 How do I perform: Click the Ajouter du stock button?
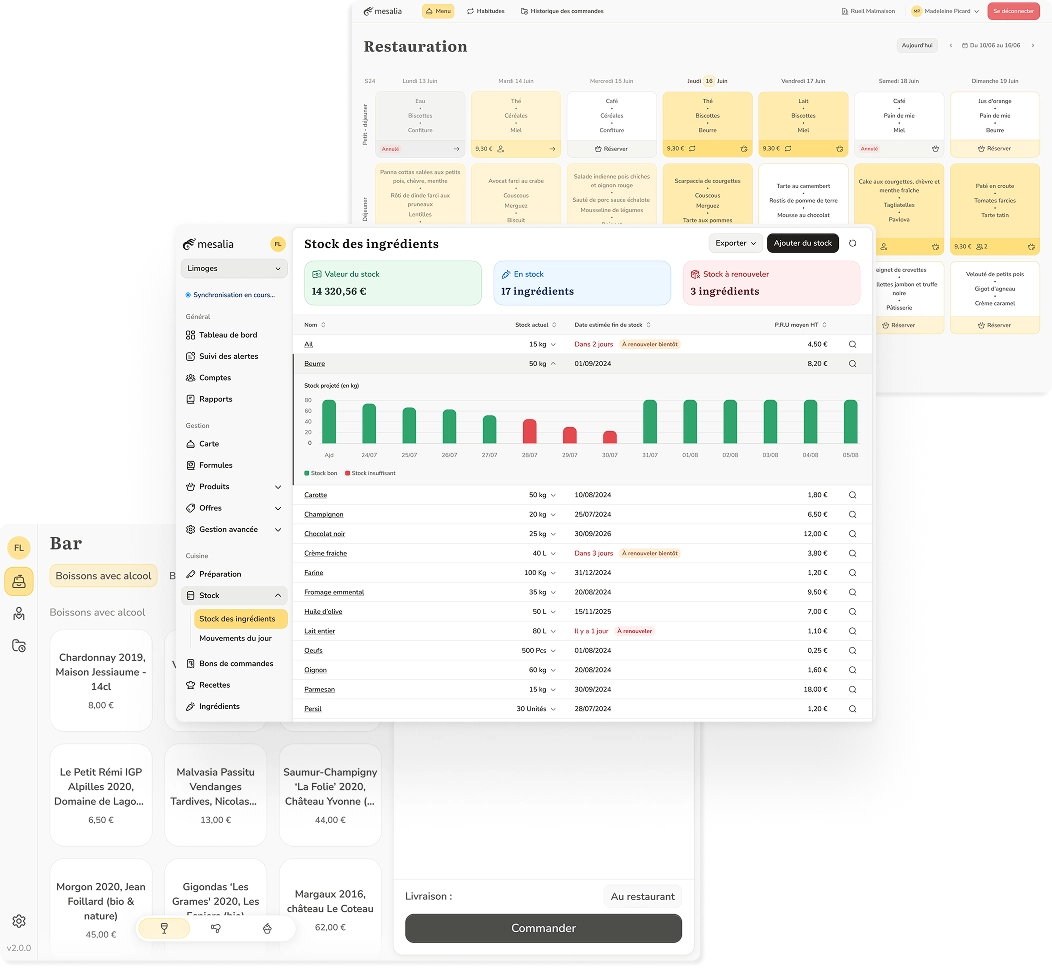[802, 243]
